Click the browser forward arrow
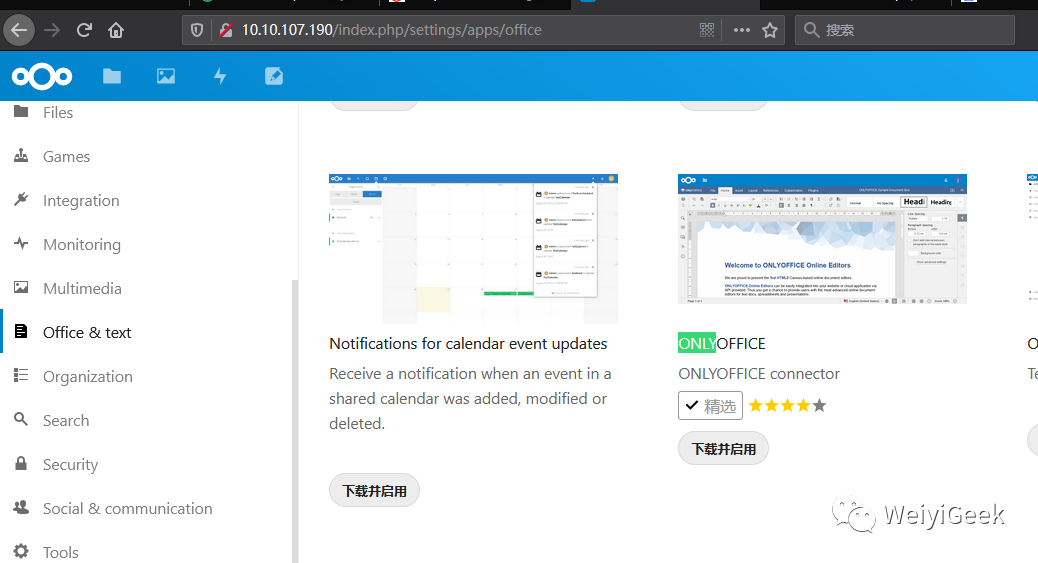Viewport: 1038px width, 563px height. click(x=52, y=30)
